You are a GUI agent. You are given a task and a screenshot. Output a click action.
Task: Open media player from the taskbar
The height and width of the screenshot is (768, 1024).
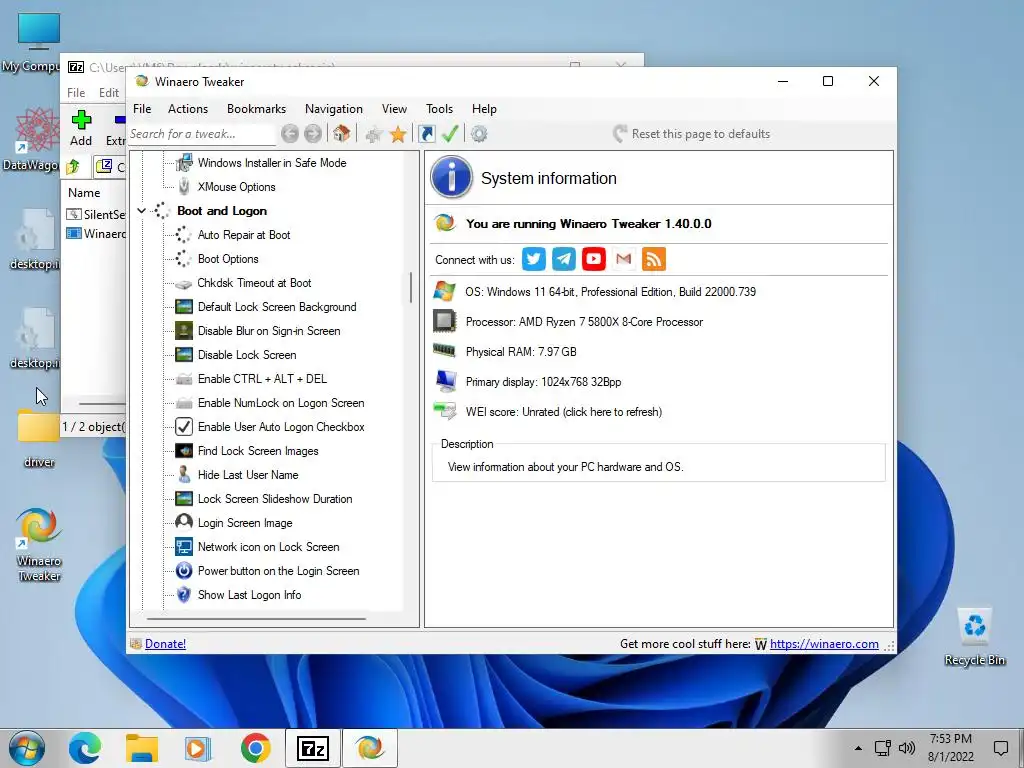click(x=198, y=748)
